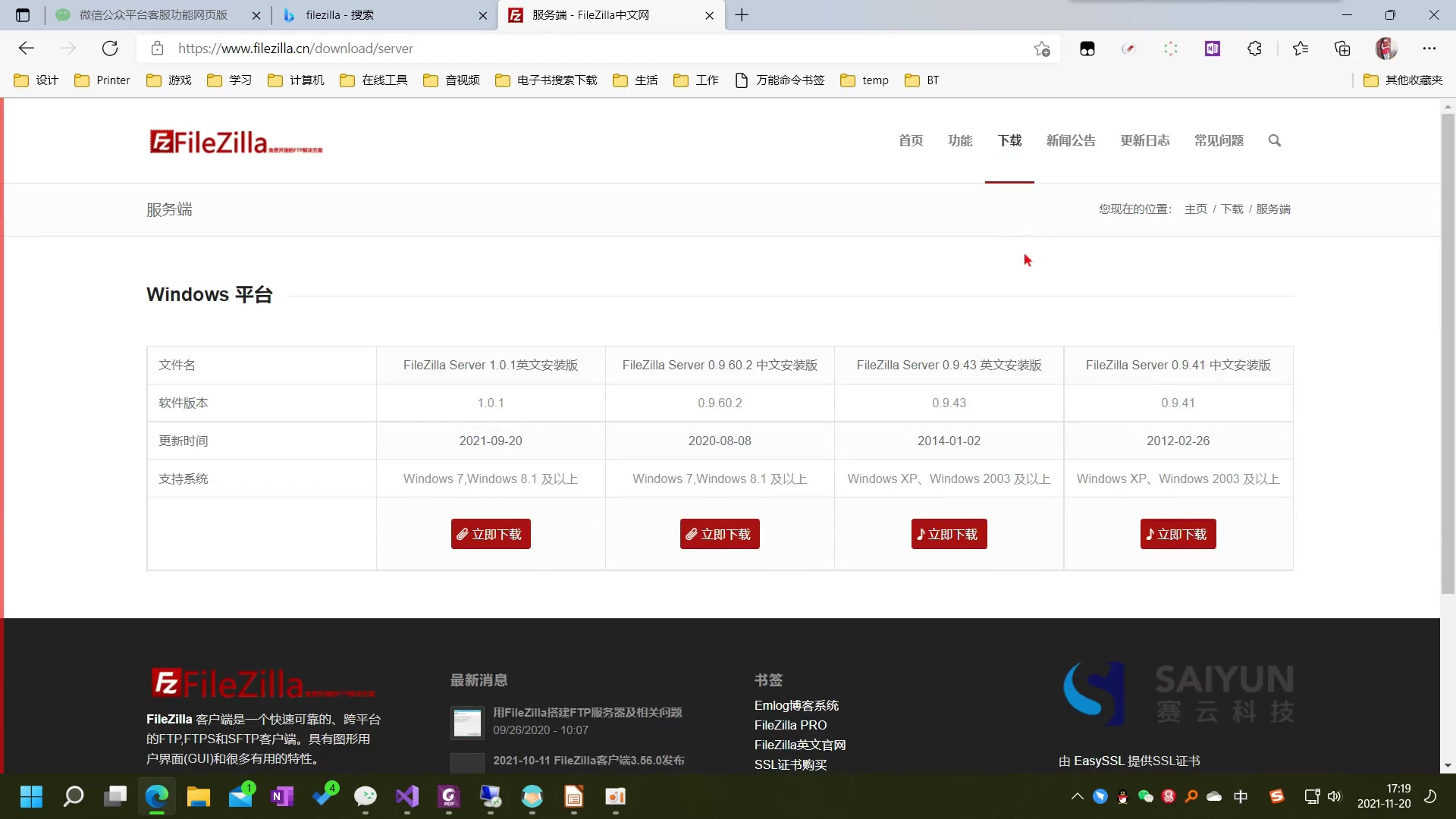Image resolution: width=1456 pixels, height=819 pixels.
Task: Open 在线工具 bookmarks folder
Action: coord(374,80)
